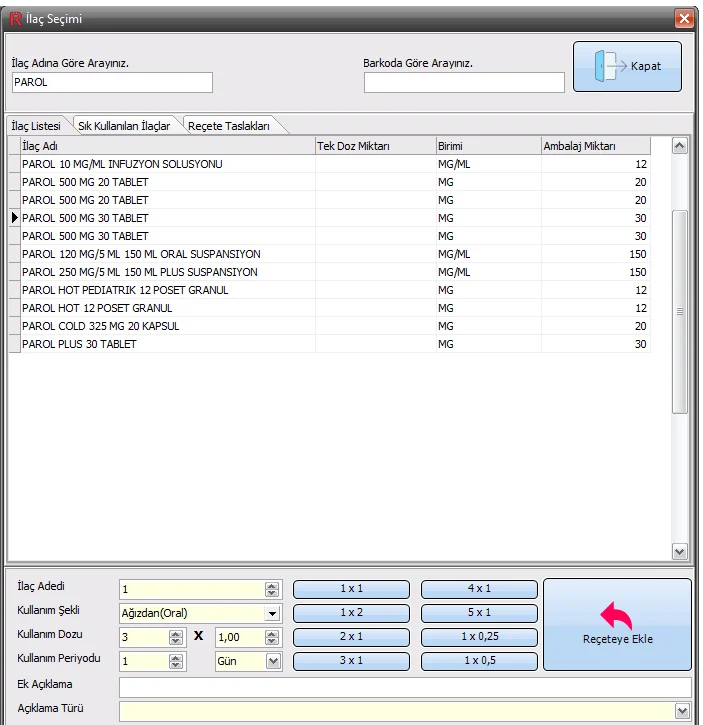703x725 pixels.
Task: Expand the Açıklama Türü dropdown
Action: click(681, 710)
